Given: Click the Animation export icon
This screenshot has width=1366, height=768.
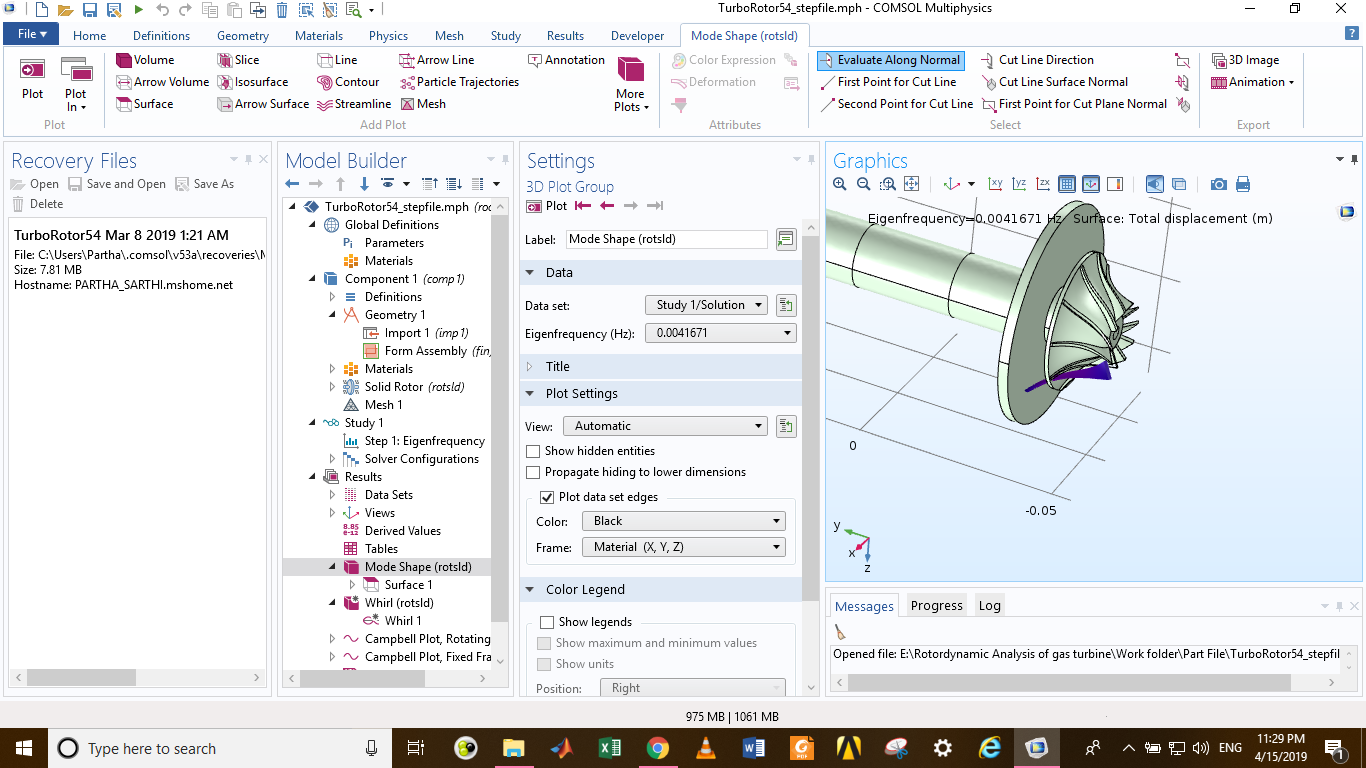Looking at the screenshot, I should (1219, 82).
